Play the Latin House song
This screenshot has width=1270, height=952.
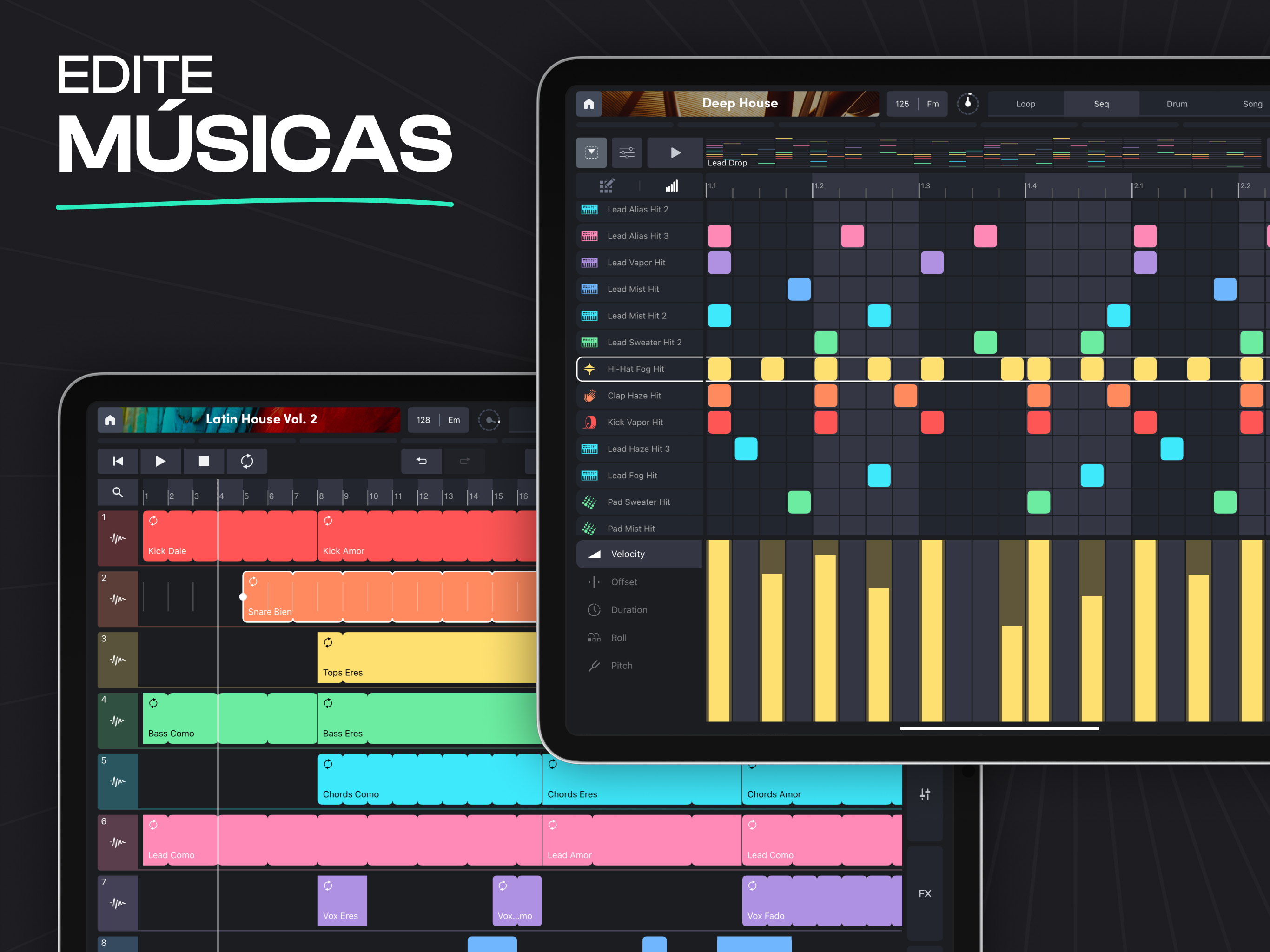pyautogui.click(x=160, y=461)
